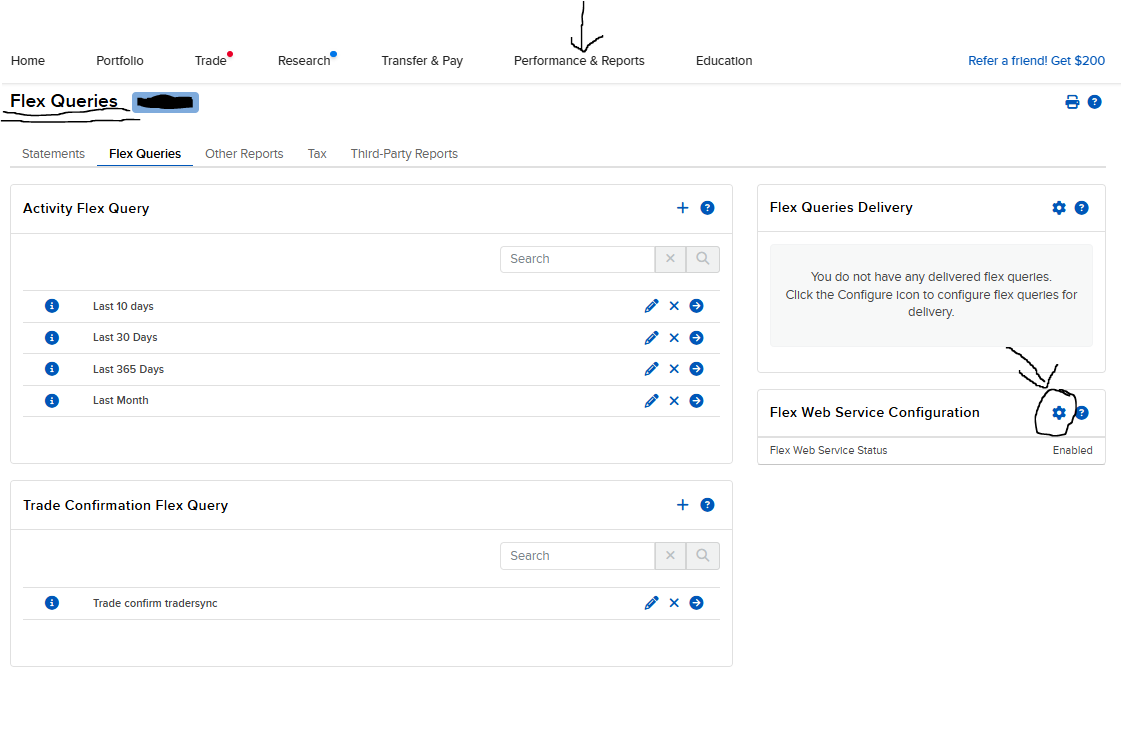
Task: Run the Last 30 Days query
Action: click(696, 337)
